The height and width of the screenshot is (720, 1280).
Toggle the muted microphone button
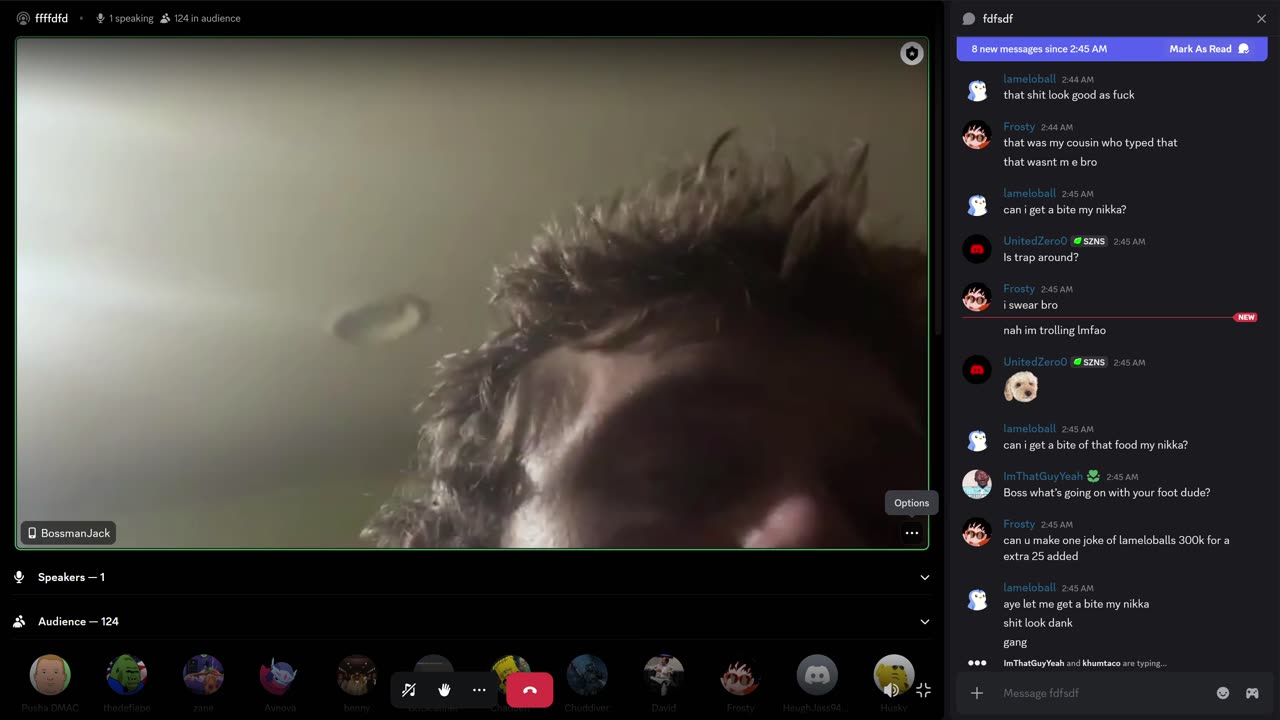408,690
